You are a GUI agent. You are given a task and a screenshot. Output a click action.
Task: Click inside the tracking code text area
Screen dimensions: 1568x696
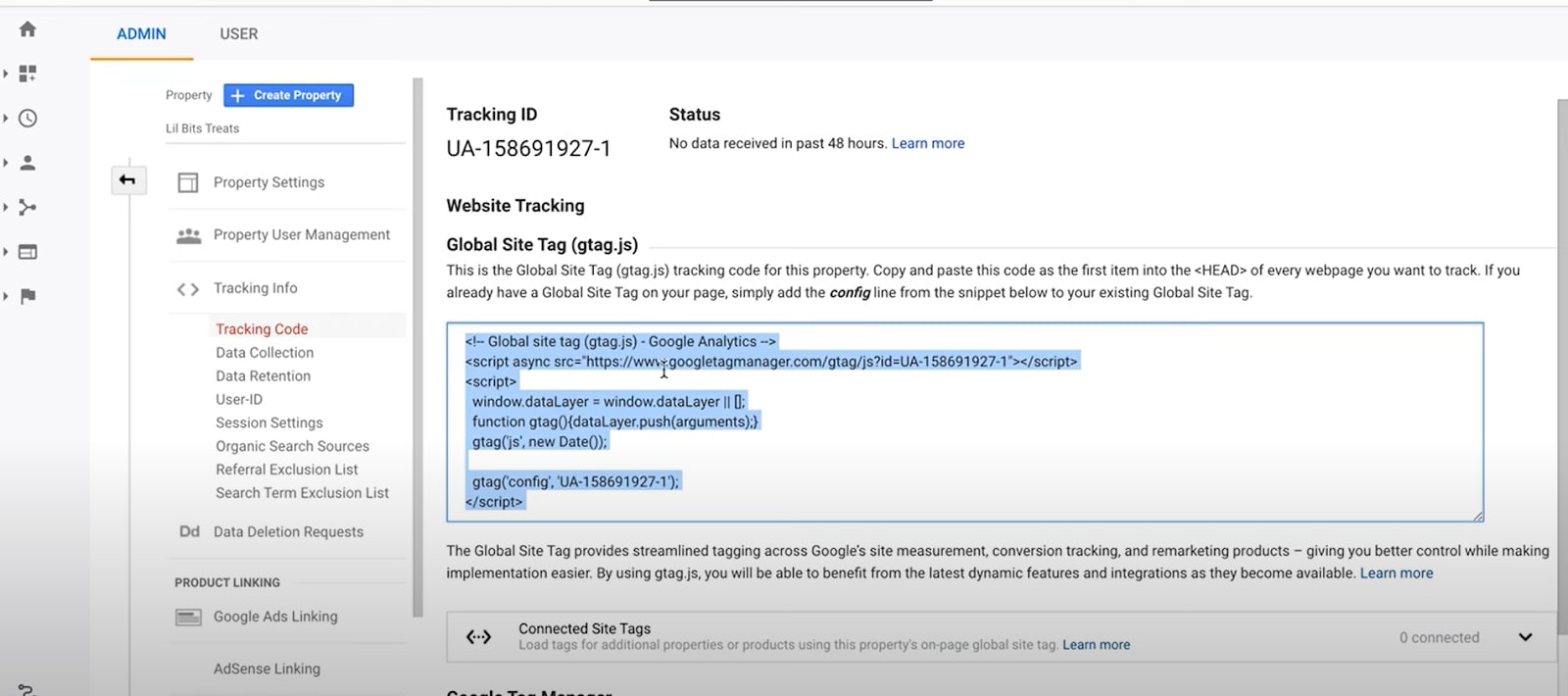pyautogui.click(x=964, y=422)
